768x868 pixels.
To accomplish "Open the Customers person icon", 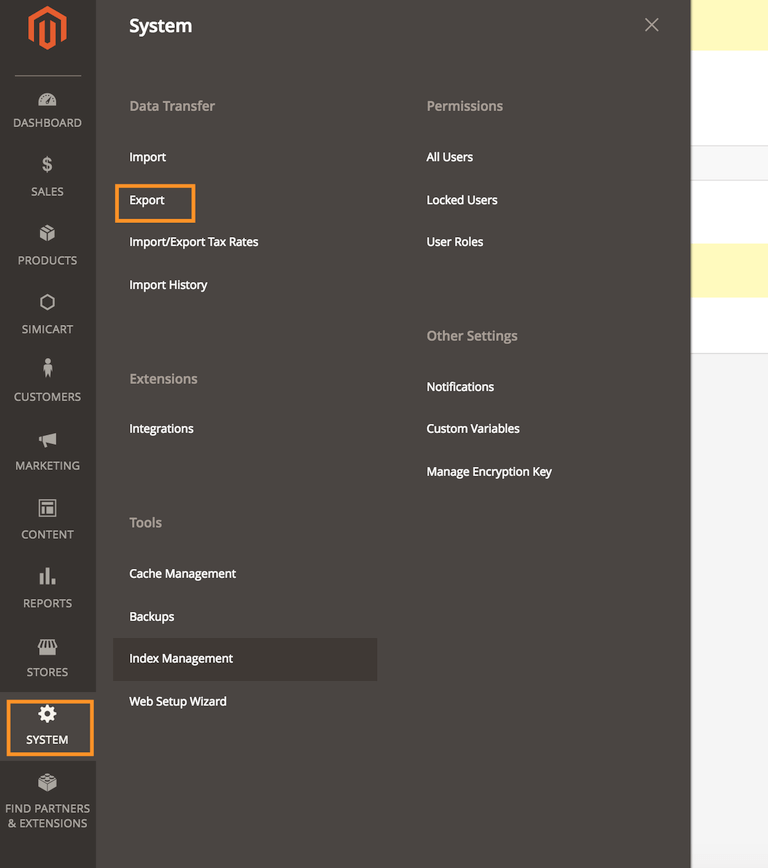I will point(48,368).
